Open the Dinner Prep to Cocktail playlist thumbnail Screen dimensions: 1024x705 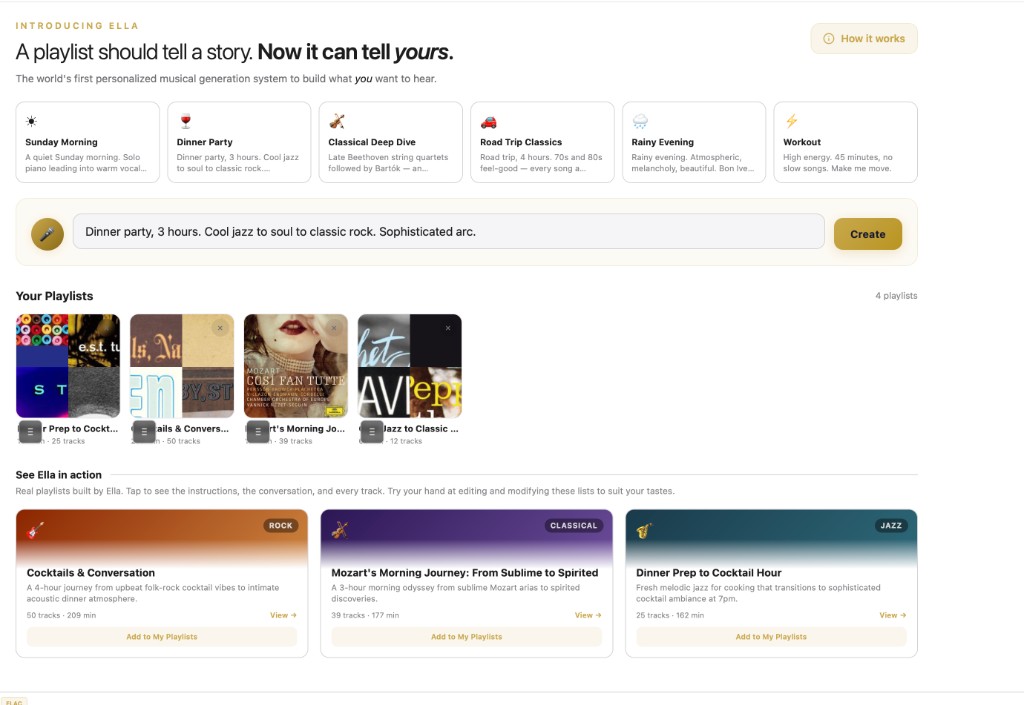click(x=68, y=366)
